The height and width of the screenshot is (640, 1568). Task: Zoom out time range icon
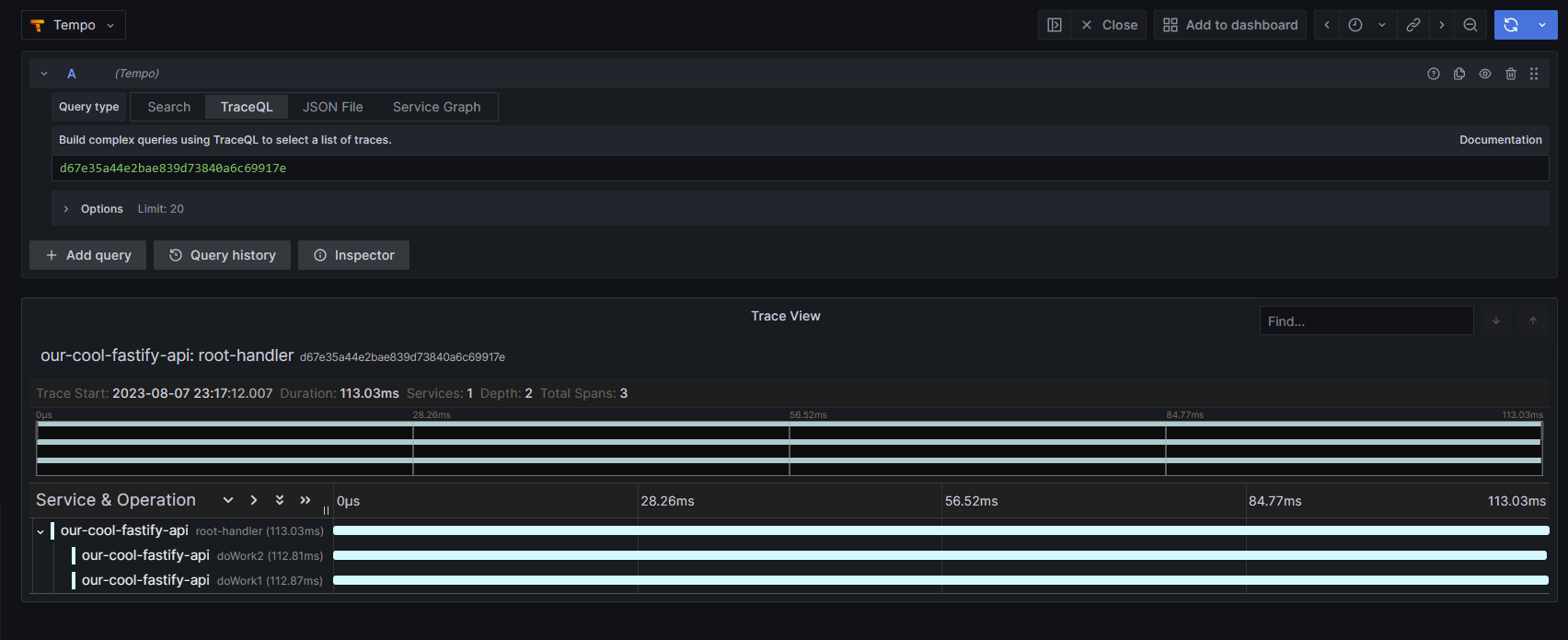1470,25
